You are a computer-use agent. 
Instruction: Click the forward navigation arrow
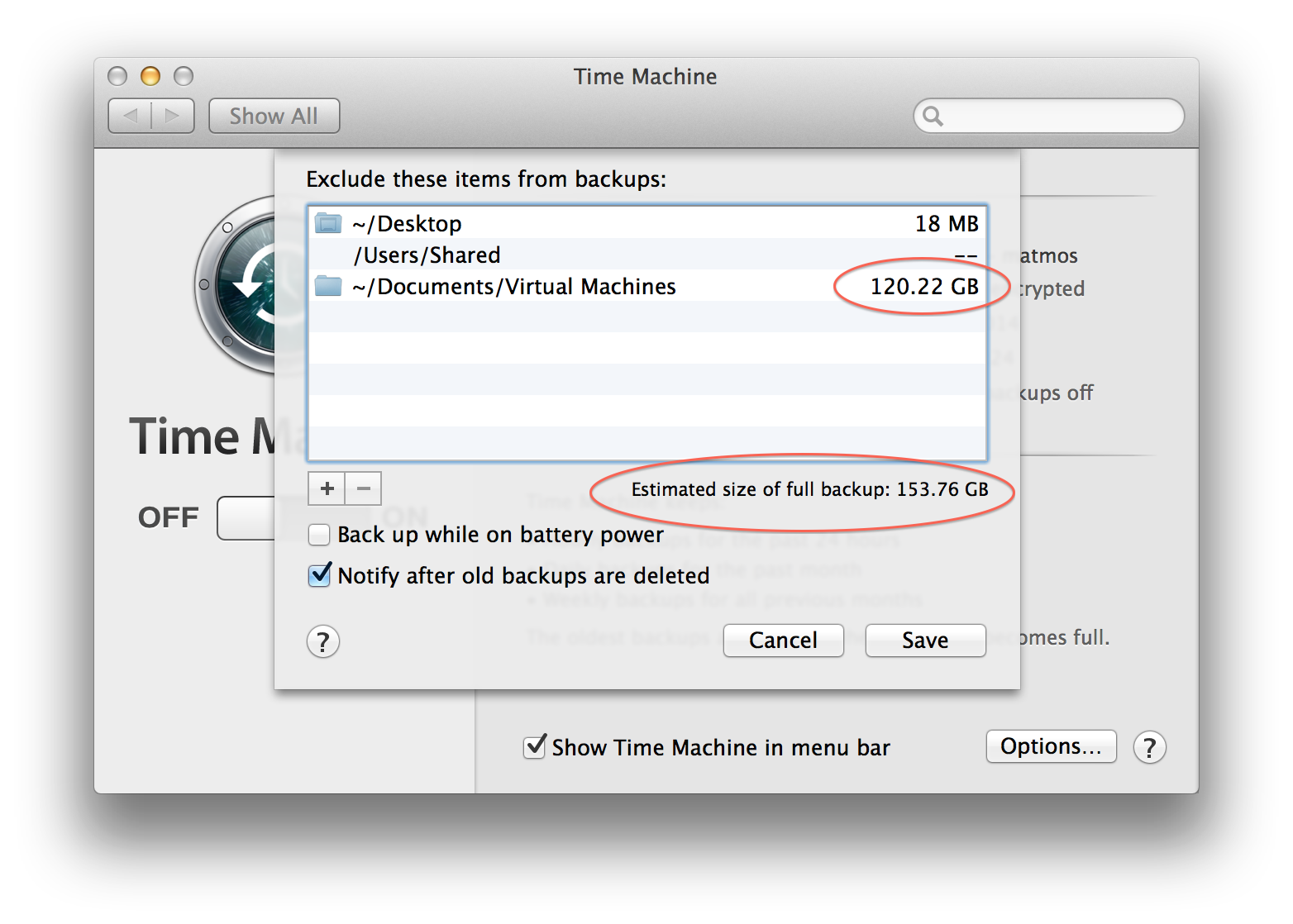click(x=173, y=116)
